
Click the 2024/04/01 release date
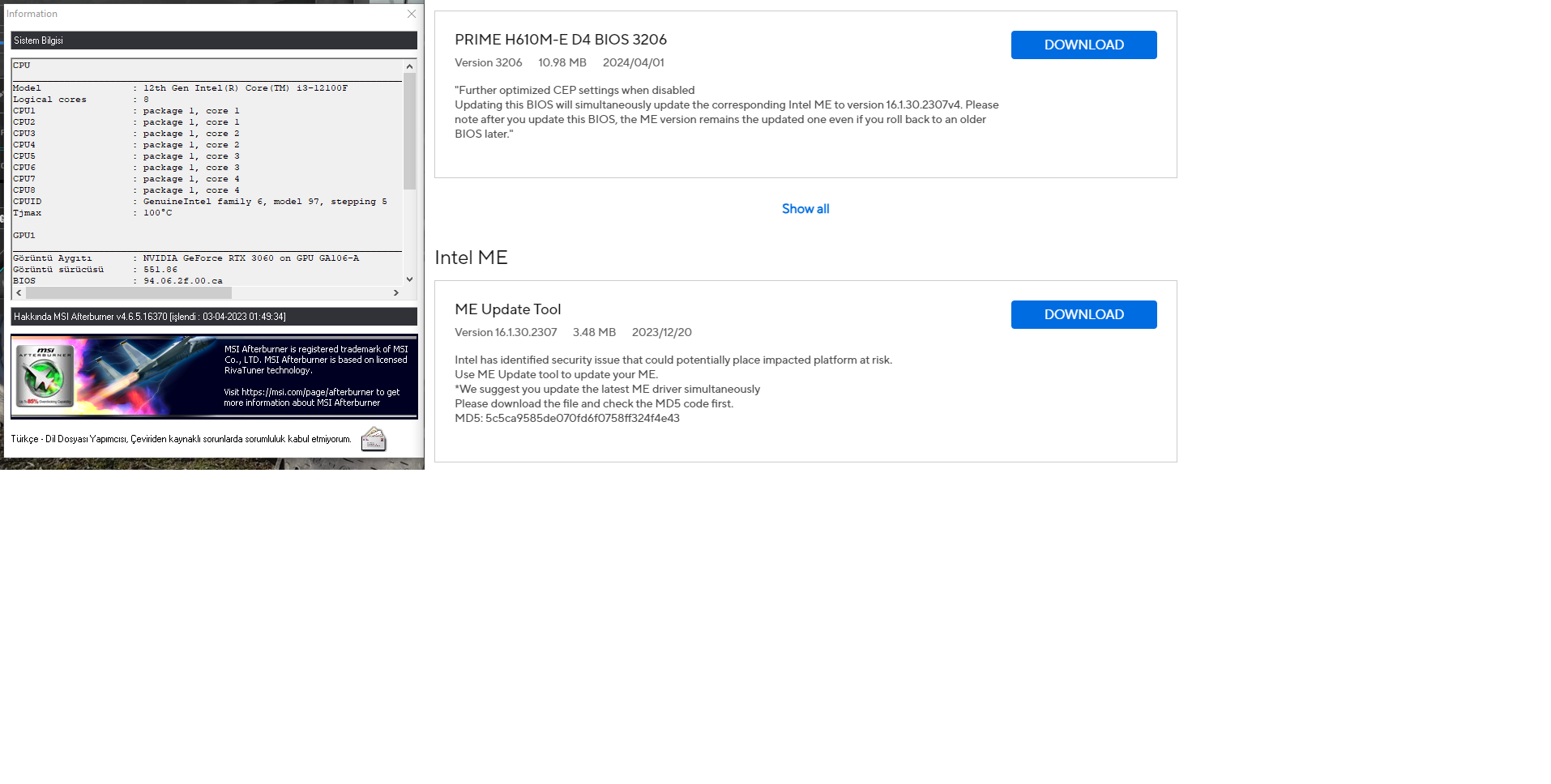click(x=634, y=62)
